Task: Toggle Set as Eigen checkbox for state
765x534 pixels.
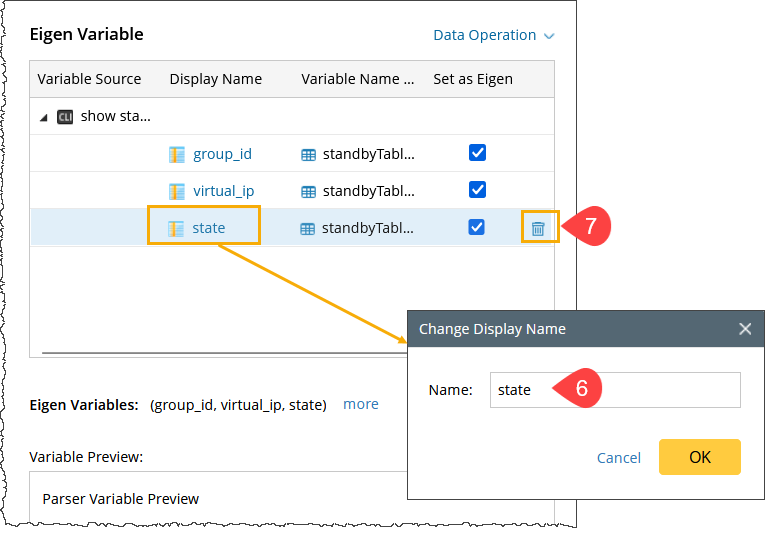Action: [477, 227]
